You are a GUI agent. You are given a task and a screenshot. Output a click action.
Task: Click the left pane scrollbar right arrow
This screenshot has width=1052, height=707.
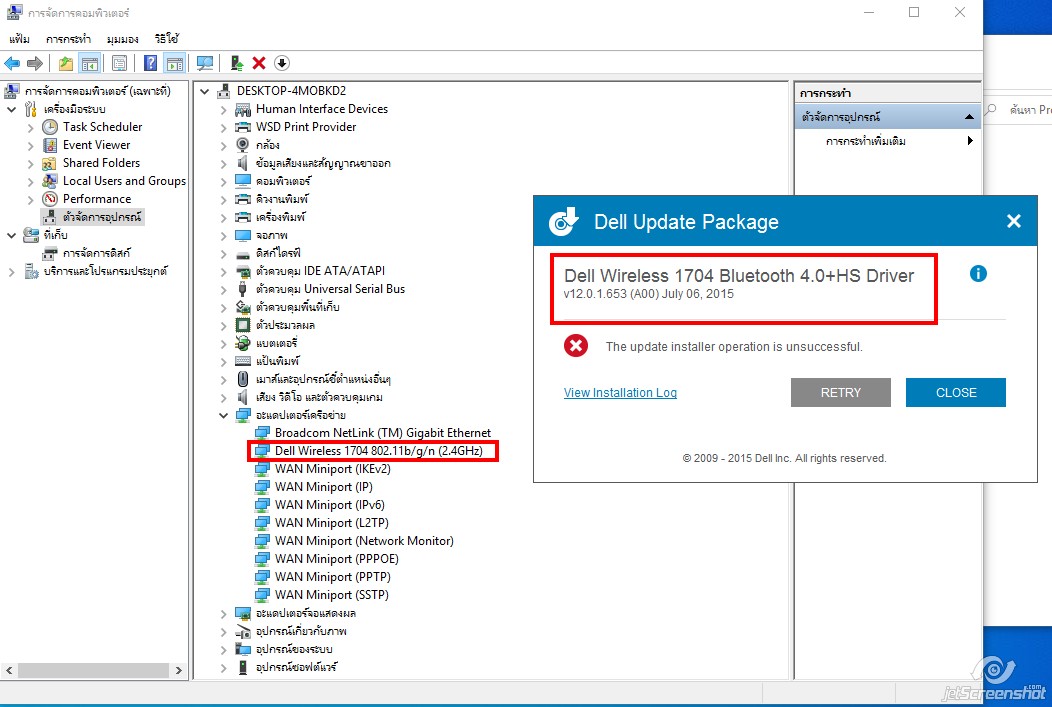click(x=178, y=670)
